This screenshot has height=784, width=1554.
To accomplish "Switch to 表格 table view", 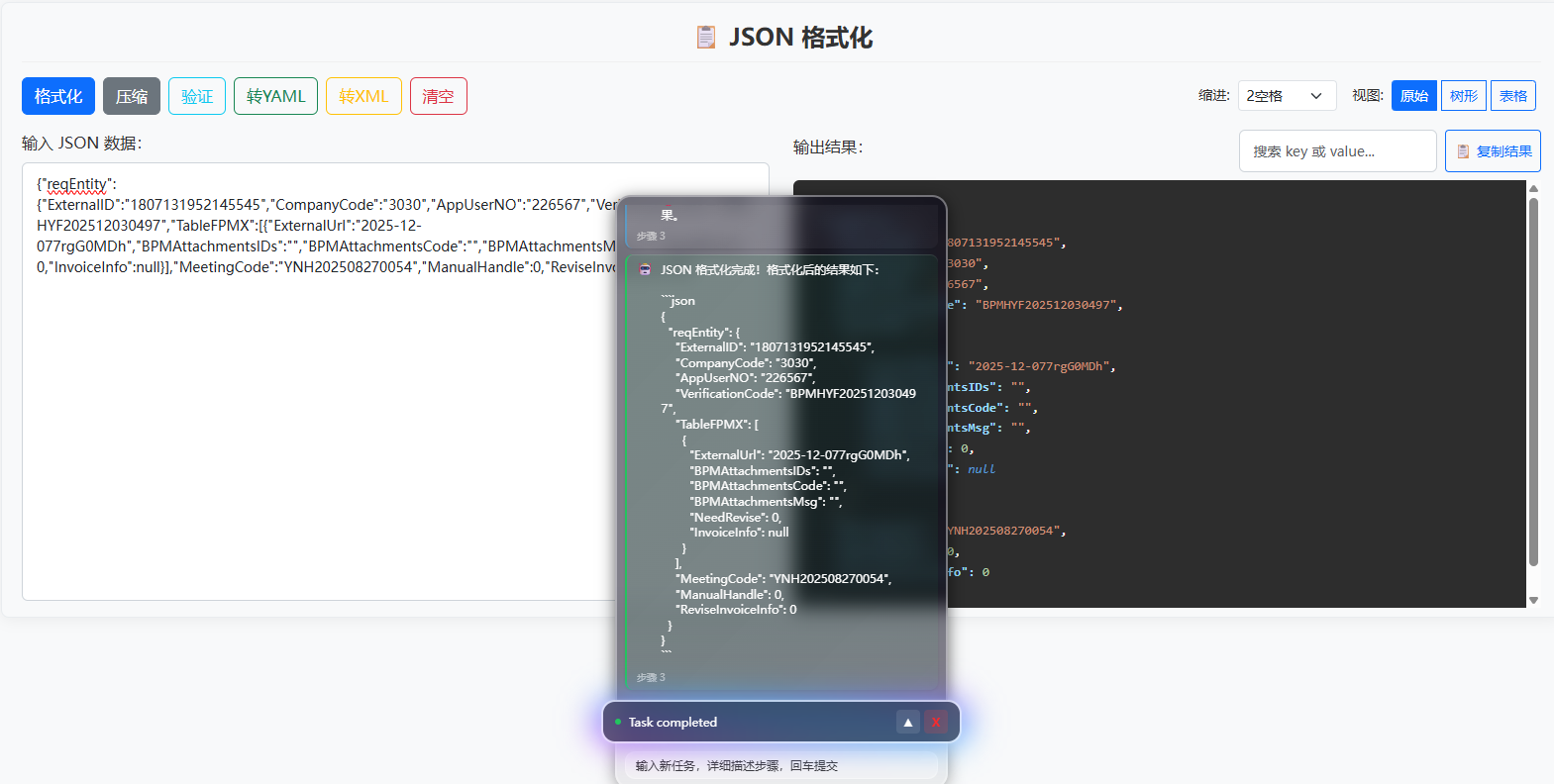I will pos(1513,96).
